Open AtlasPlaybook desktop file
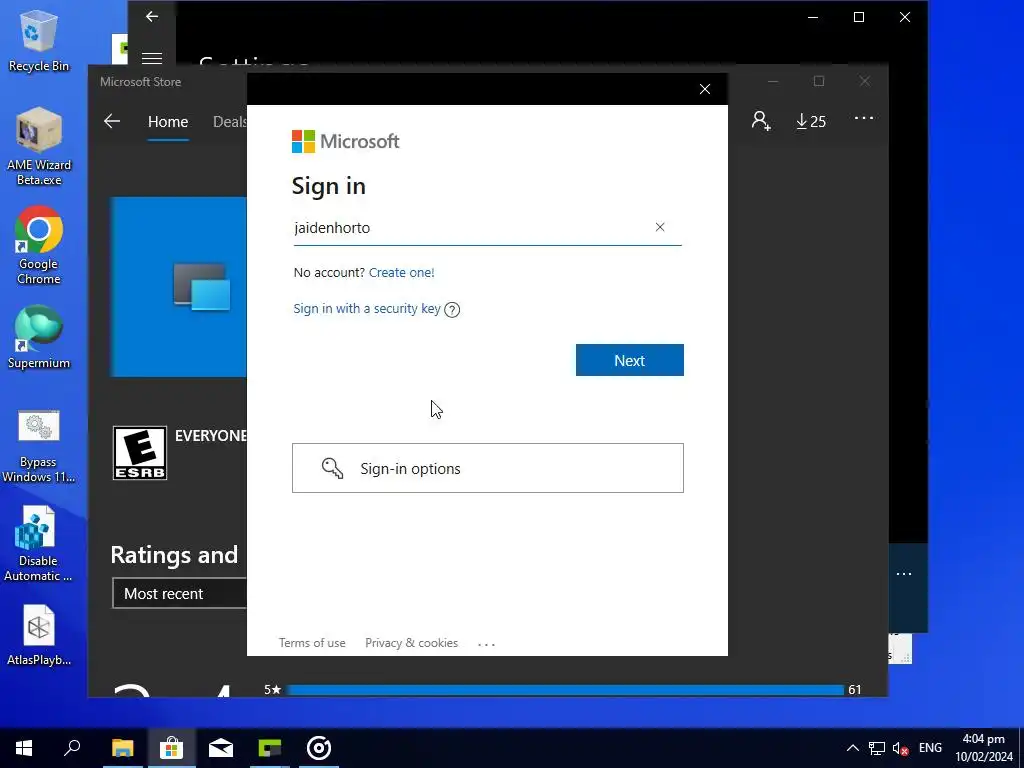Screen dimensions: 1024x768 point(39,635)
